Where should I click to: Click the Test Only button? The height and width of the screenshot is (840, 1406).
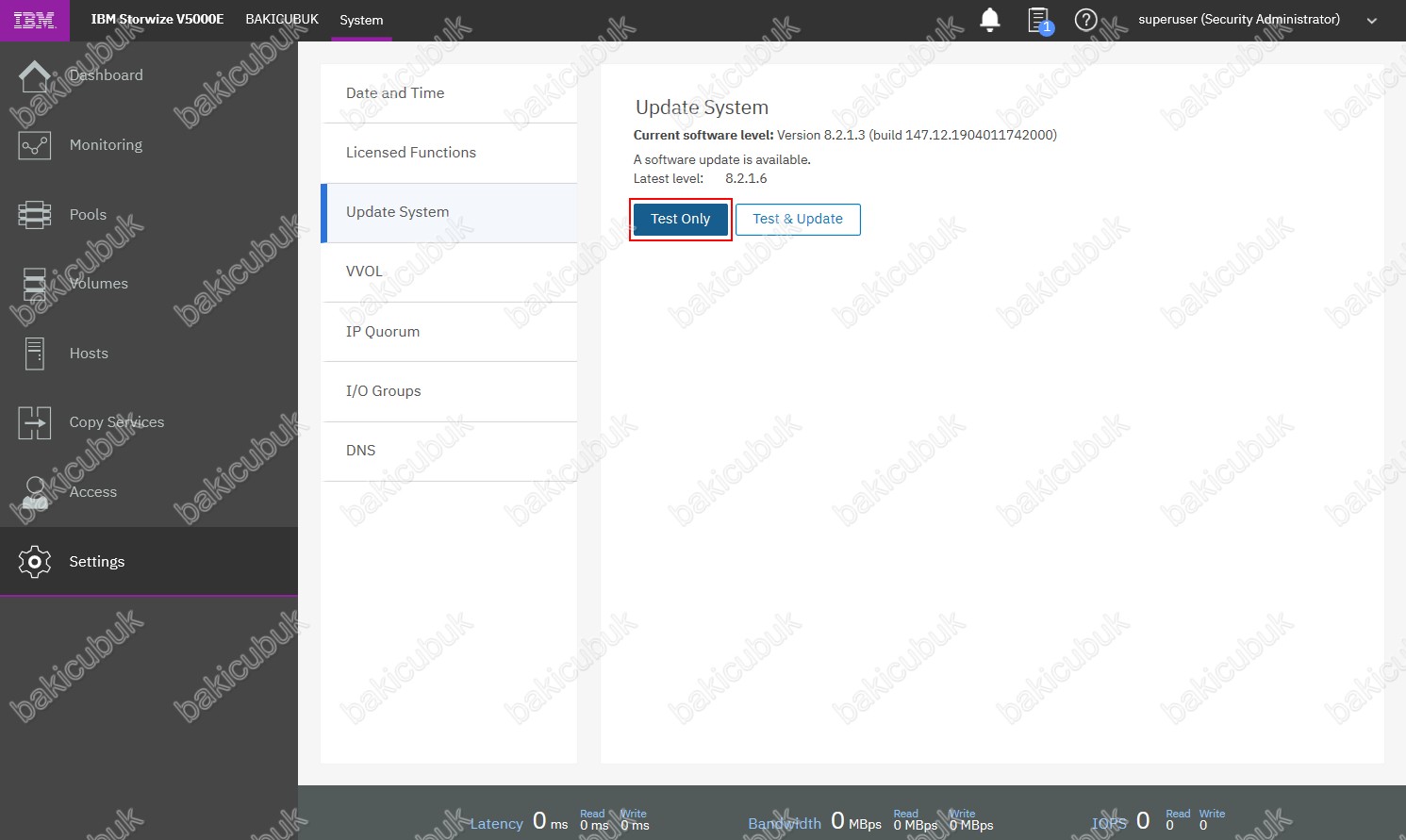pos(680,219)
